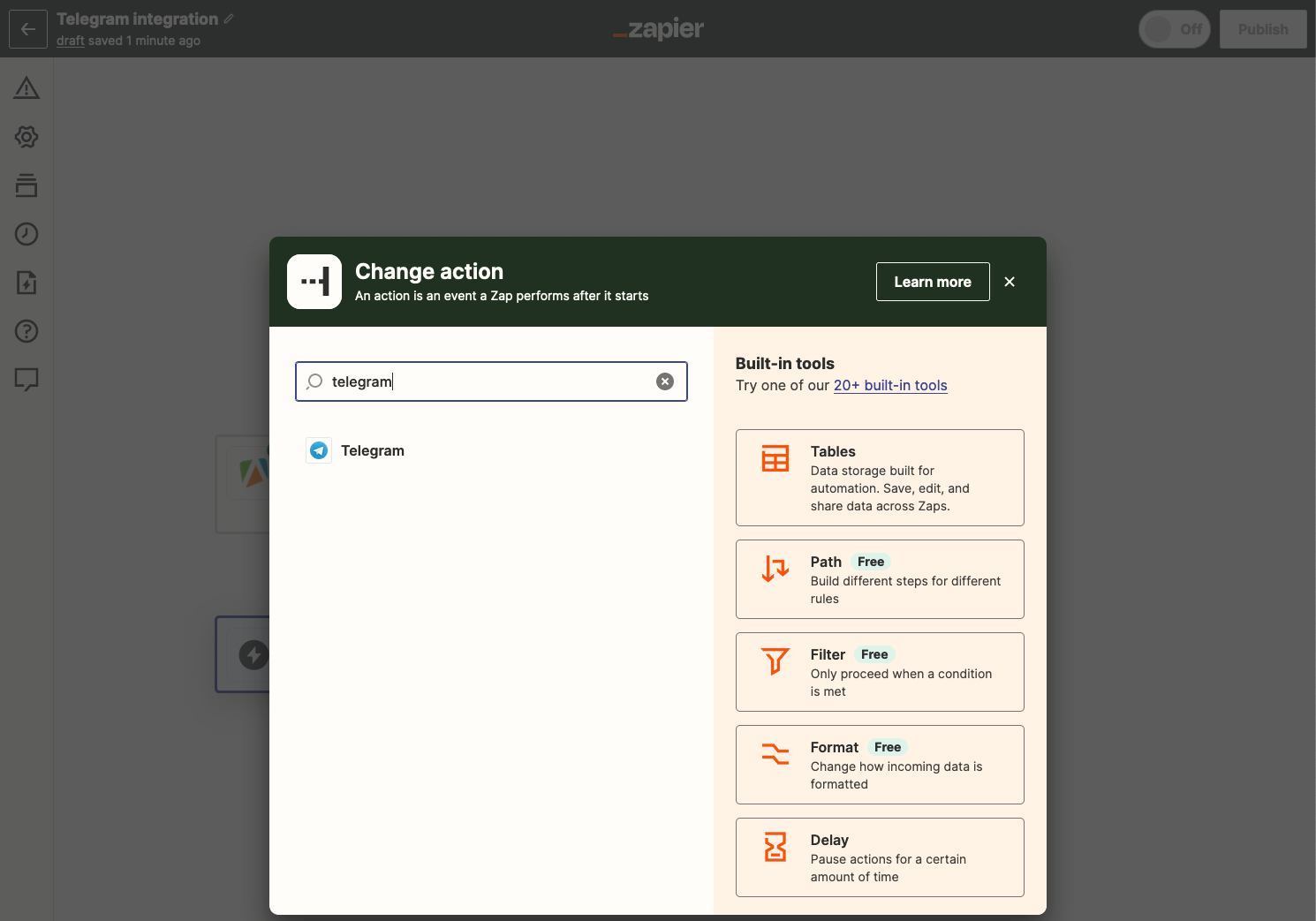Screen dimensions: 1316x921
Task: Select the Filter built-in tool
Action: [x=879, y=672]
